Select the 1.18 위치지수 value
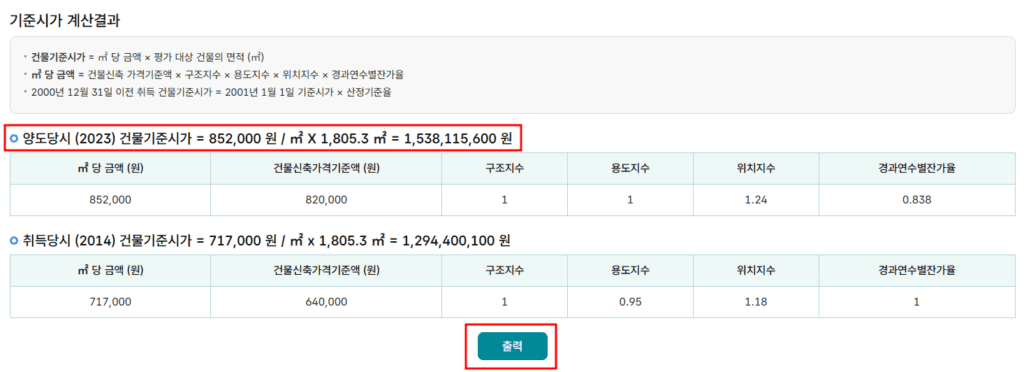Viewport: 1024px width, 372px height. pyautogui.click(x=756, y=302)
